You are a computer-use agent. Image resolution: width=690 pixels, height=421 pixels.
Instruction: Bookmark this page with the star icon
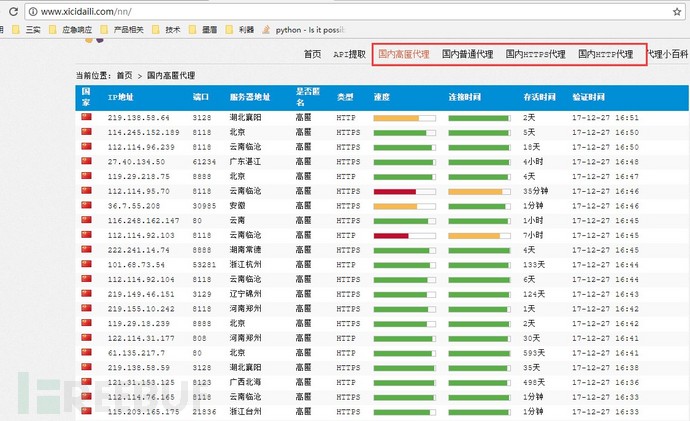677,12
